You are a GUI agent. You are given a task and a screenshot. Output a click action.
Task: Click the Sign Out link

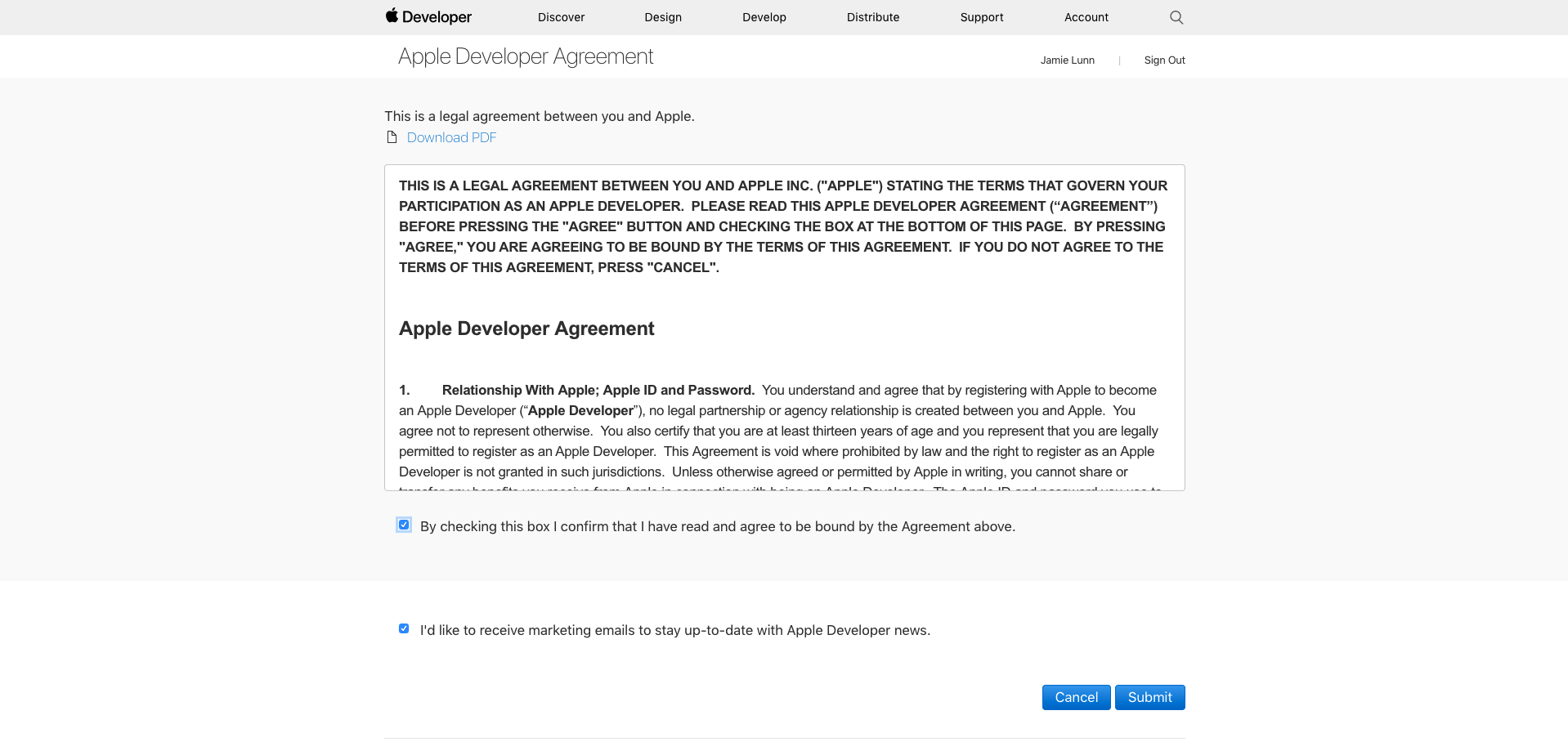1164,60
